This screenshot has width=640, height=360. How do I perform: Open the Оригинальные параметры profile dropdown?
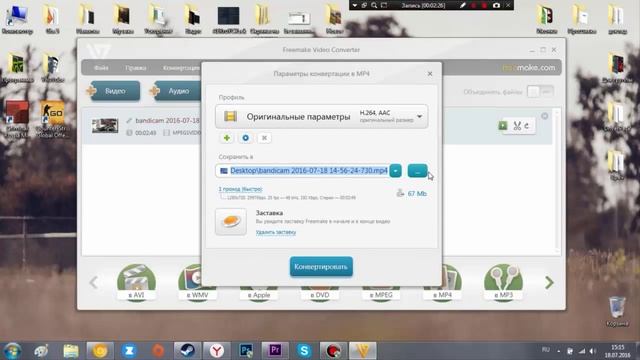[x=322, y=117]
